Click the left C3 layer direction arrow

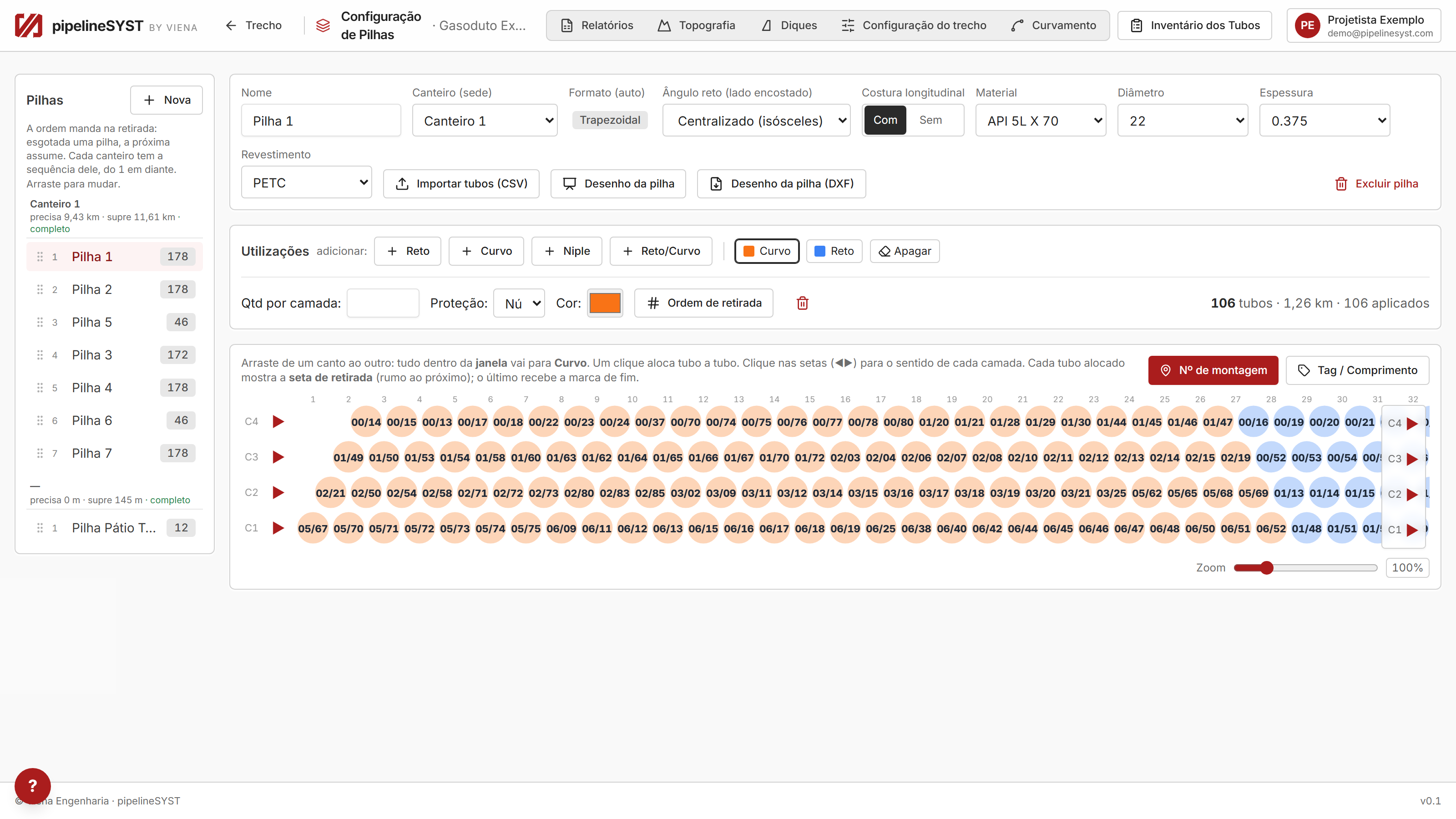pos(278,457)
